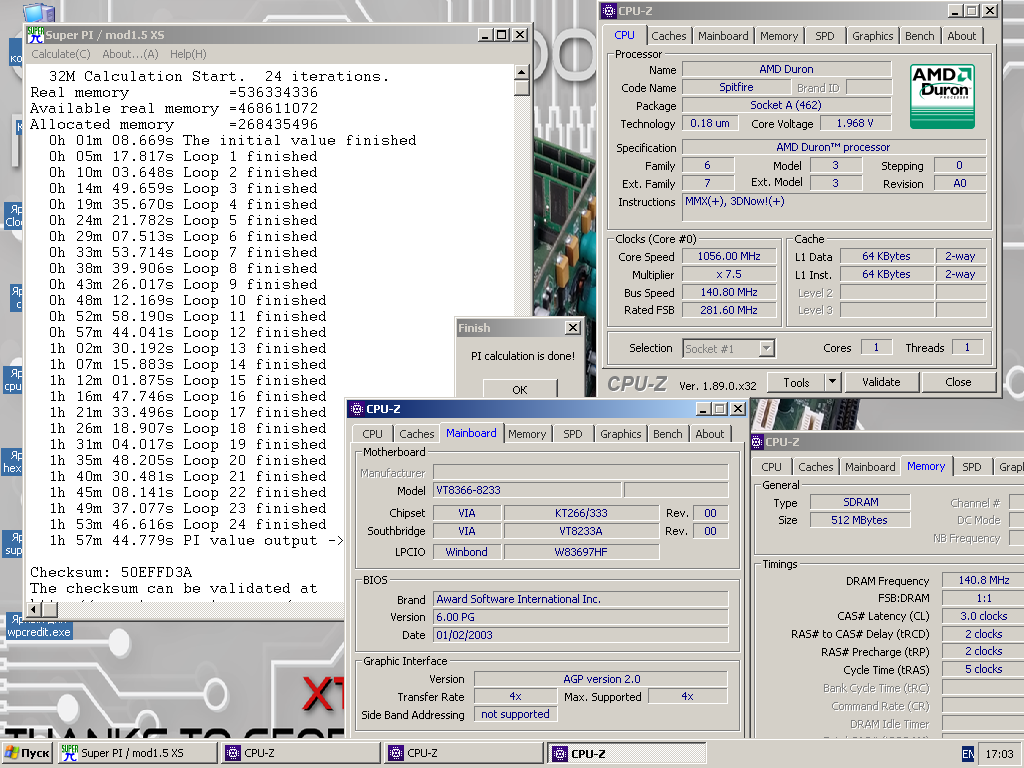Switch to Graphics tab in top CPU-Z window
The width and height of the screenshot is (1024, 768).
click(x=872, y=36)
